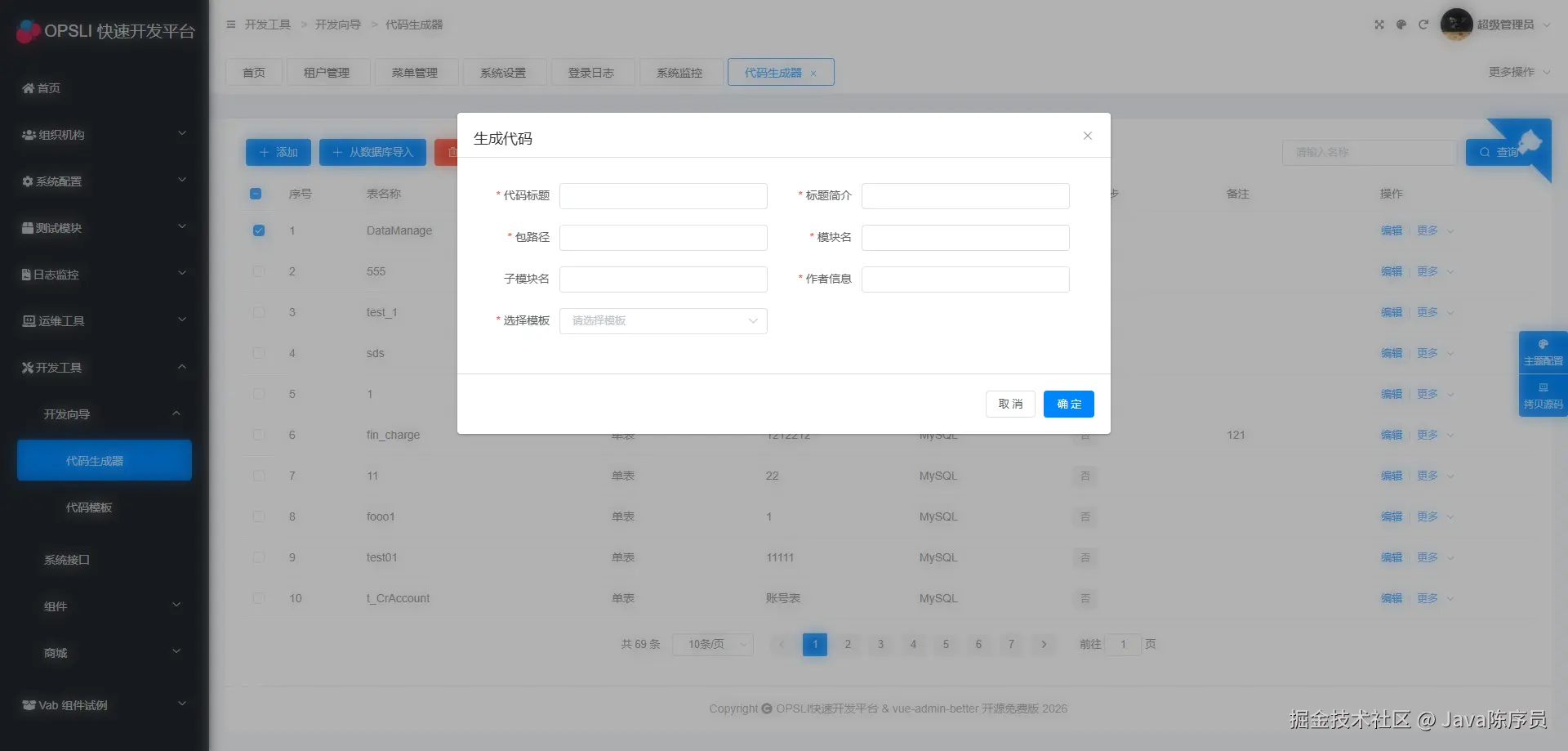1568x751 pixels.
Task: Go to page 7 in pagination
Action: tap(1011, 645)
